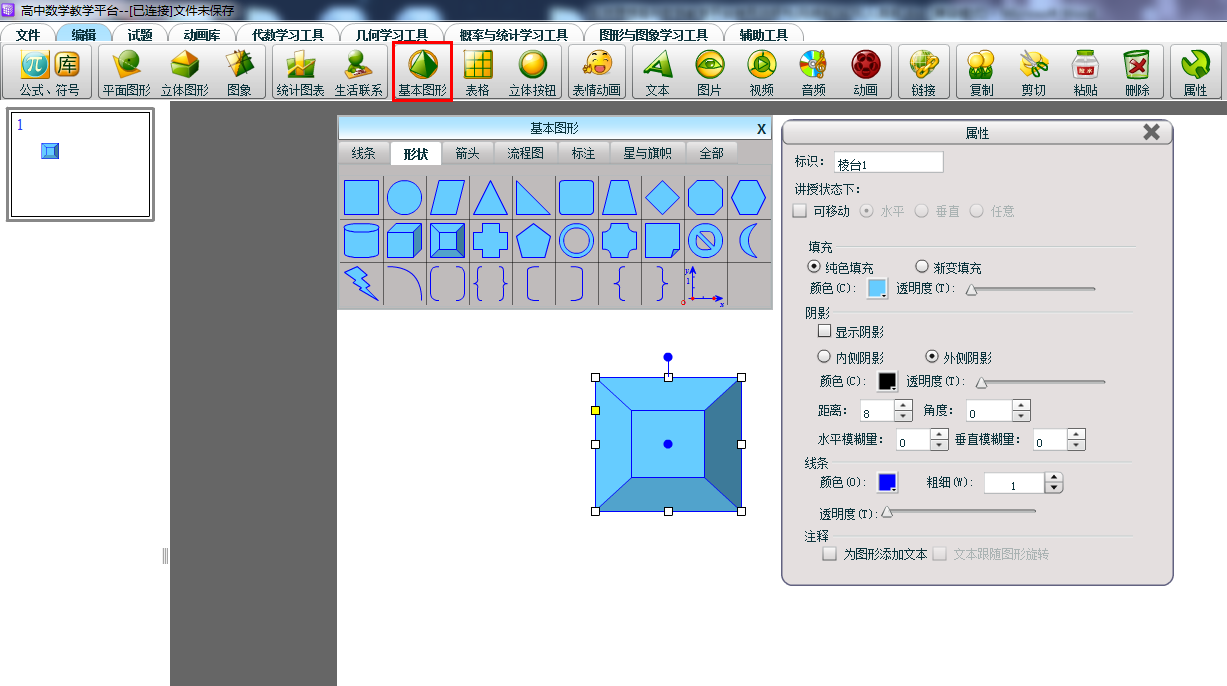Click the 表情动画 emoticon animation icon
Viewport: 1227px width, 686px height.
coord(596,72)
